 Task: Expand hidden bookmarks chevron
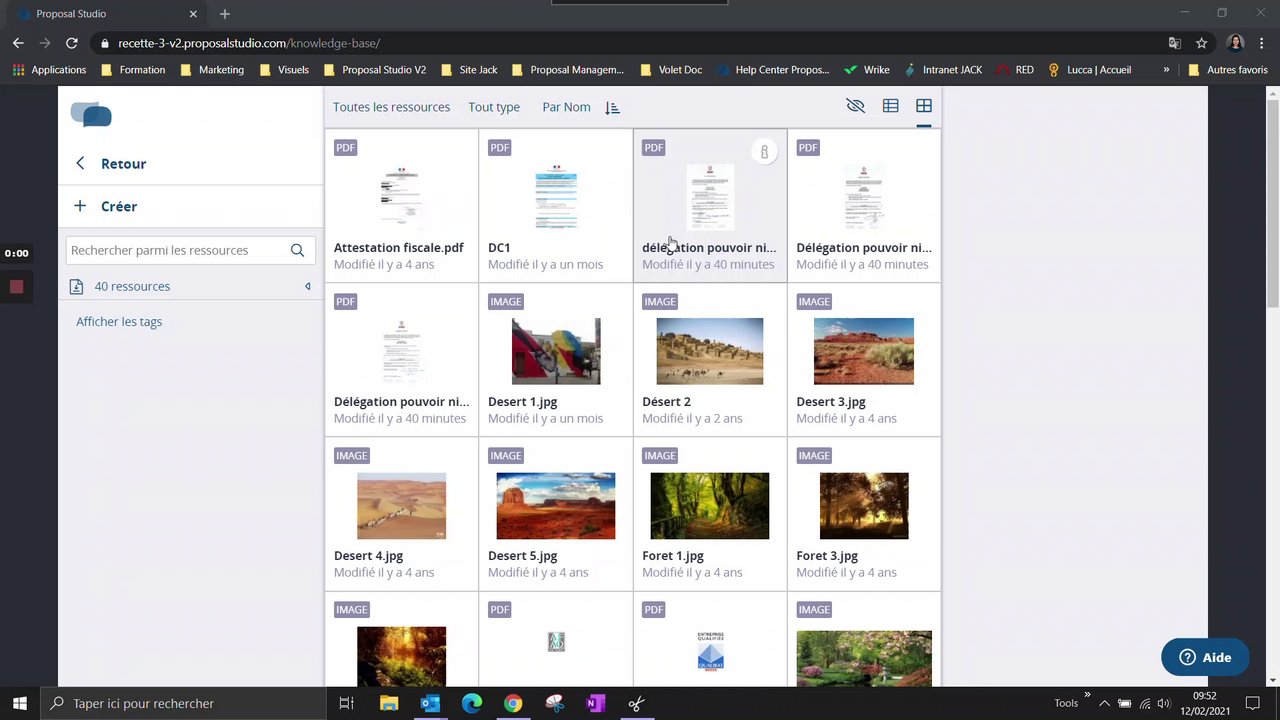coord(1166,70)
